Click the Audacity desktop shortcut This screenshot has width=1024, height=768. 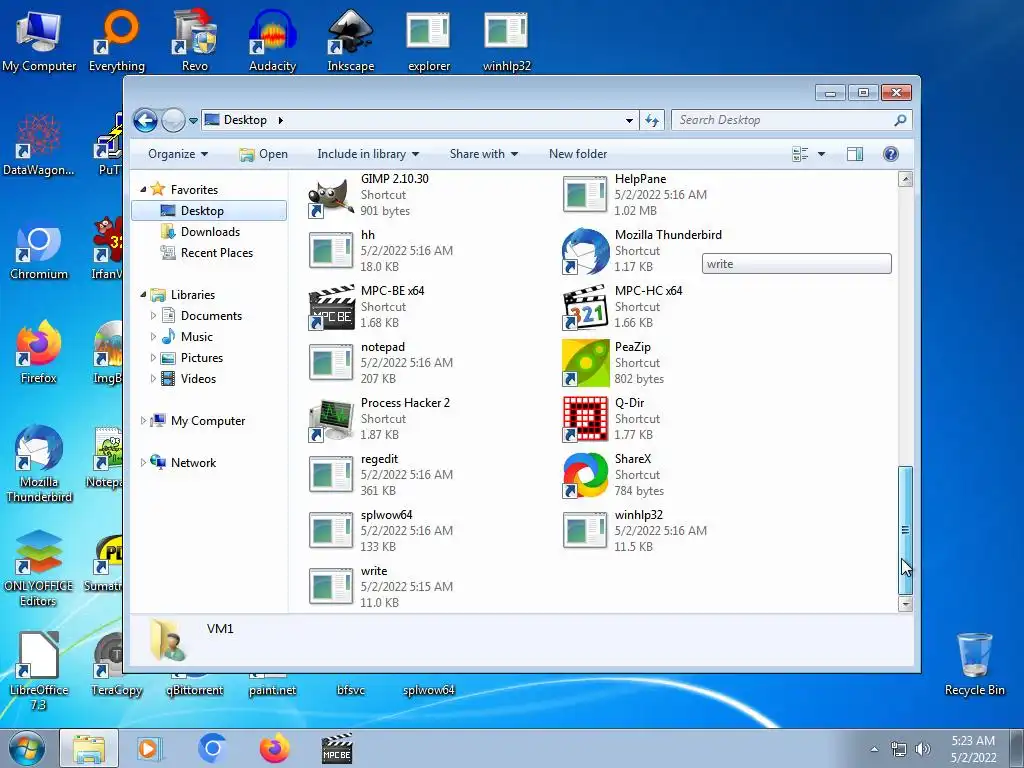click(x=272, y=40)
